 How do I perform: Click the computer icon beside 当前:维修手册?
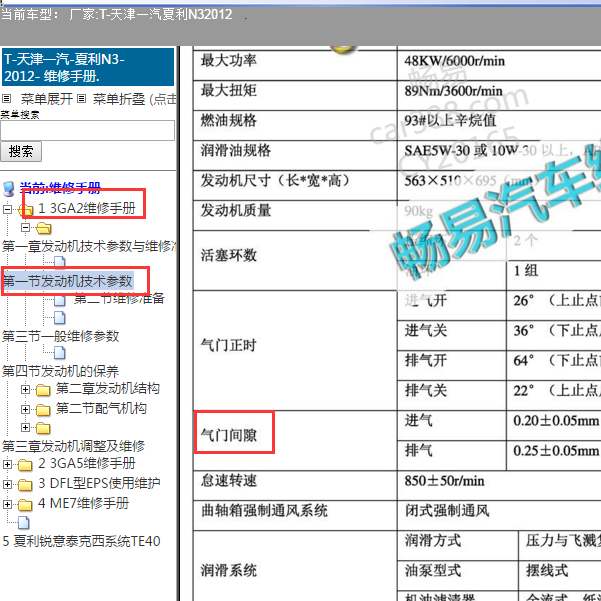tap(8, 189)
